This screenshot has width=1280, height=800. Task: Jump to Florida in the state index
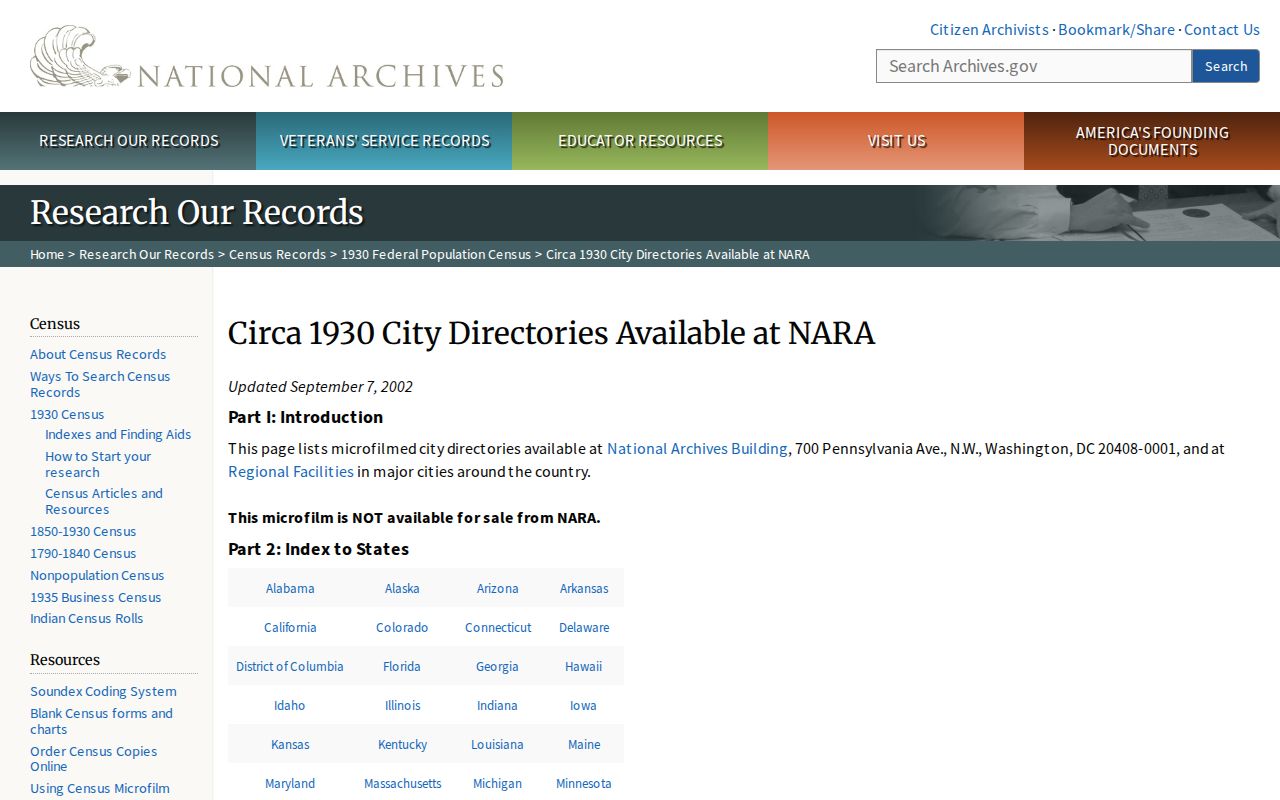[x=402, y=666]
